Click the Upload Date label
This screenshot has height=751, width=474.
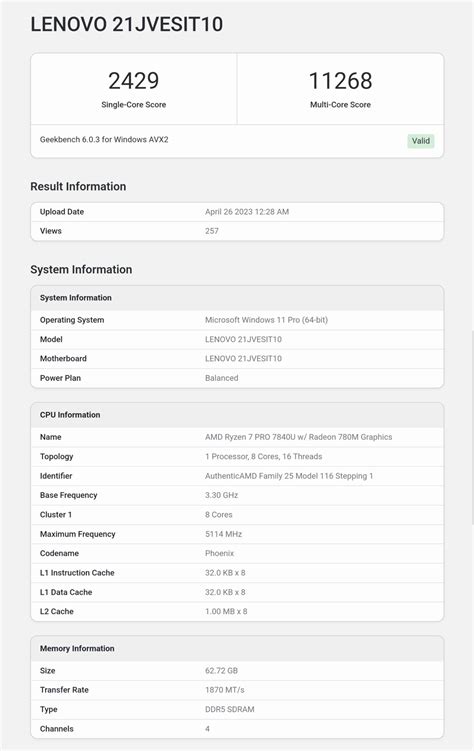tap(62, 212)
